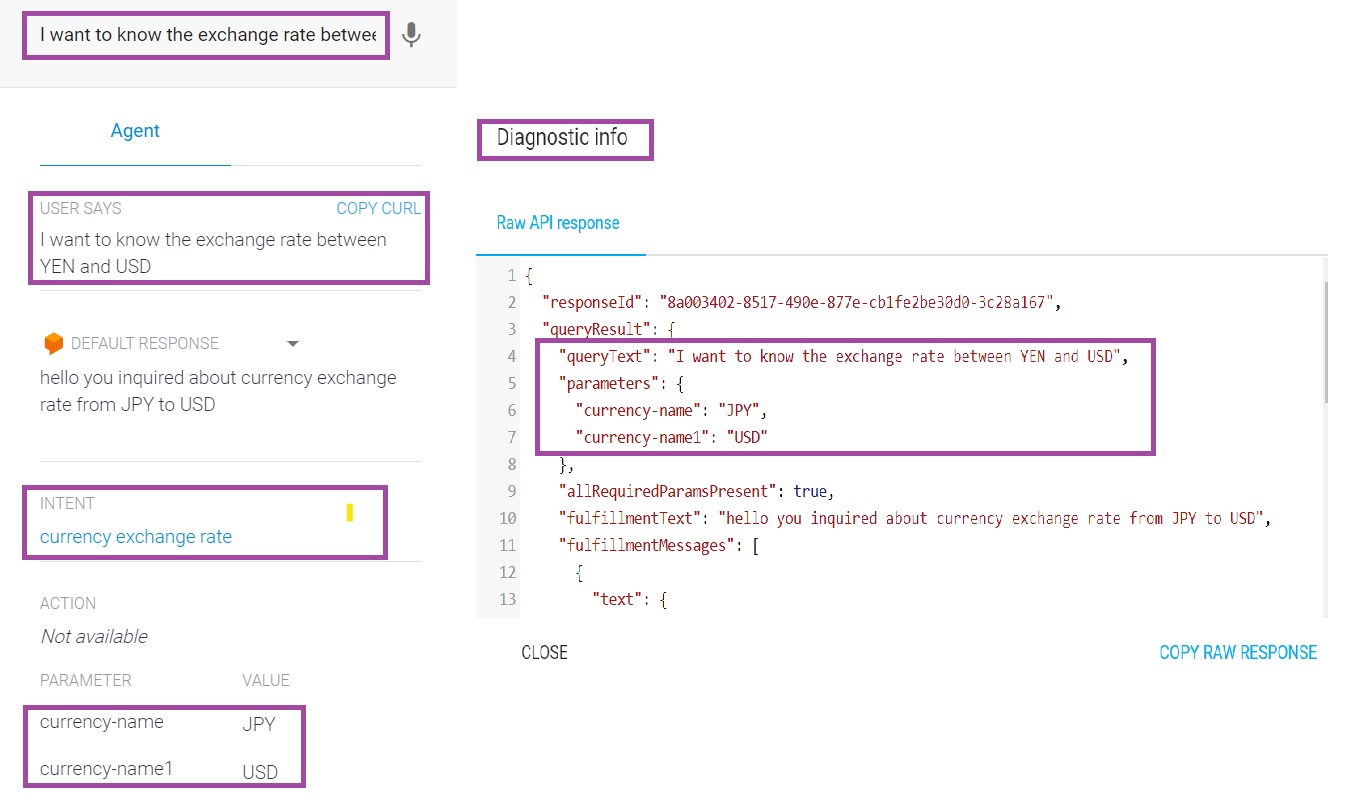1347x808 pixels.
Task: Open the 'currency exchange rate' intent link
Action: pos(136,537)
